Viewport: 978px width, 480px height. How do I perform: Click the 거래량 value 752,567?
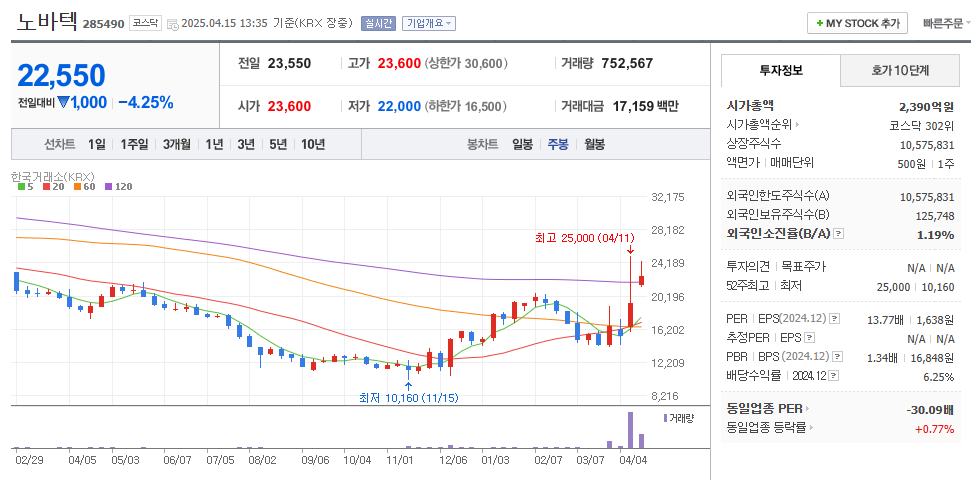pyautogui.click(x=627, y=63)
